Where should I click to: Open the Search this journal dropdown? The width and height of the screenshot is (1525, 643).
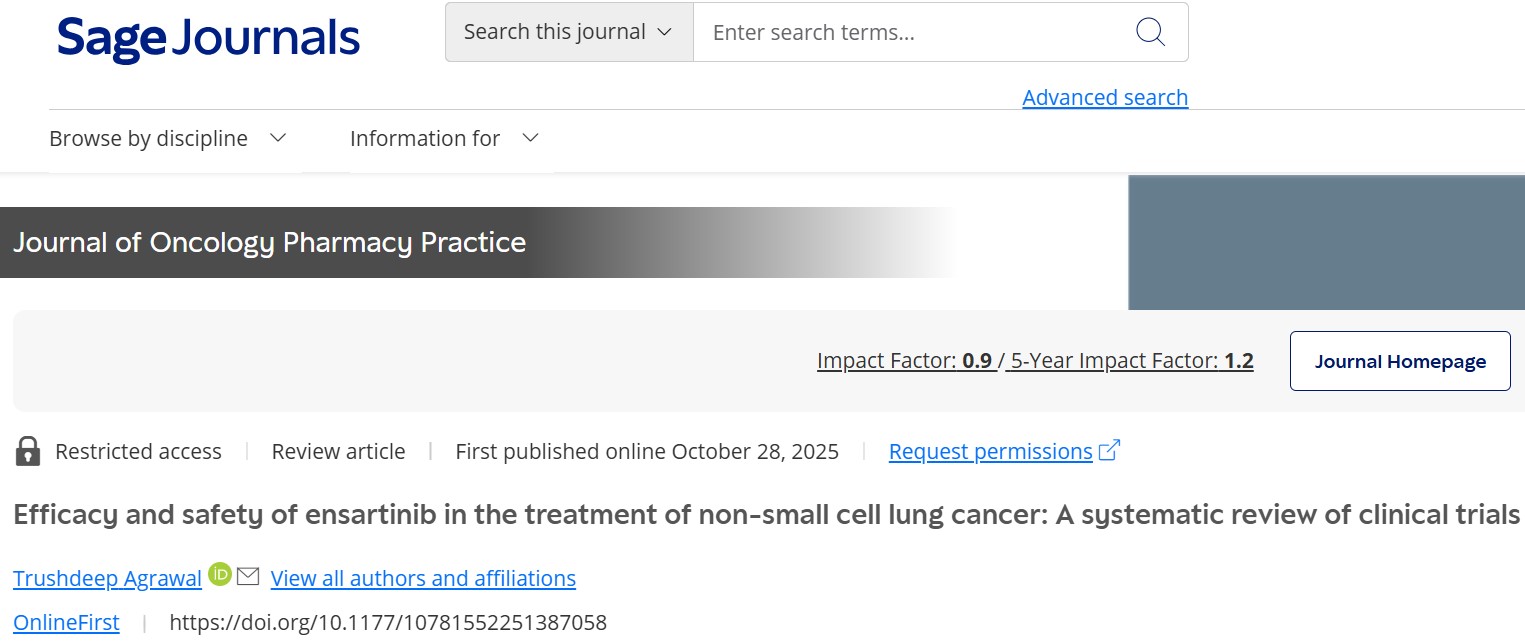(567, 31)
